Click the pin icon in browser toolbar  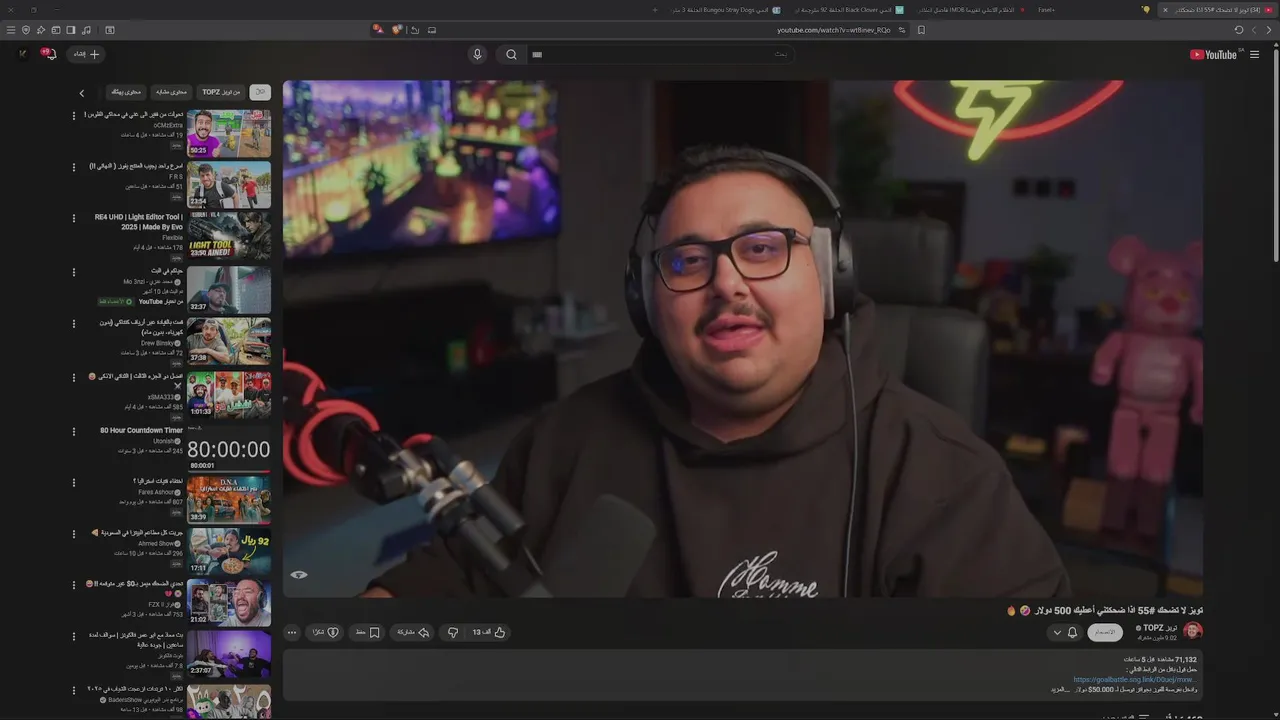(41, 30)
